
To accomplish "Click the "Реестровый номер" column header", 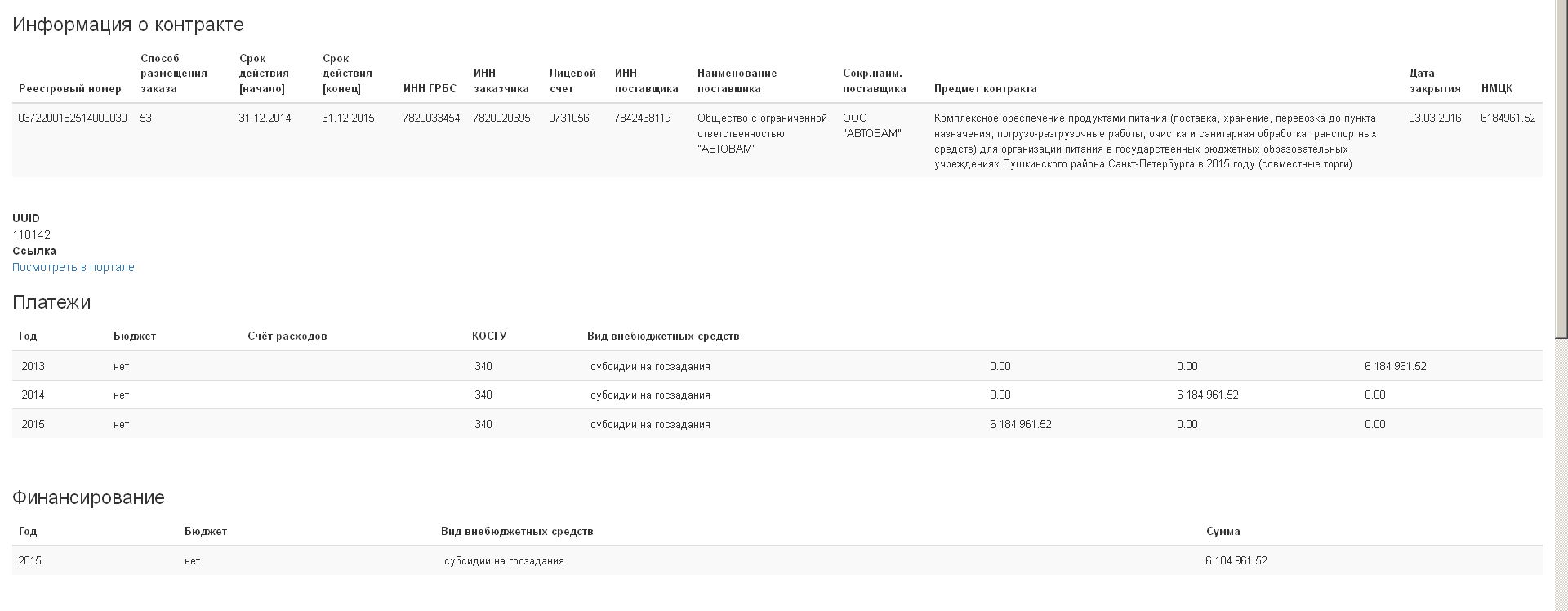I will 69,88.
